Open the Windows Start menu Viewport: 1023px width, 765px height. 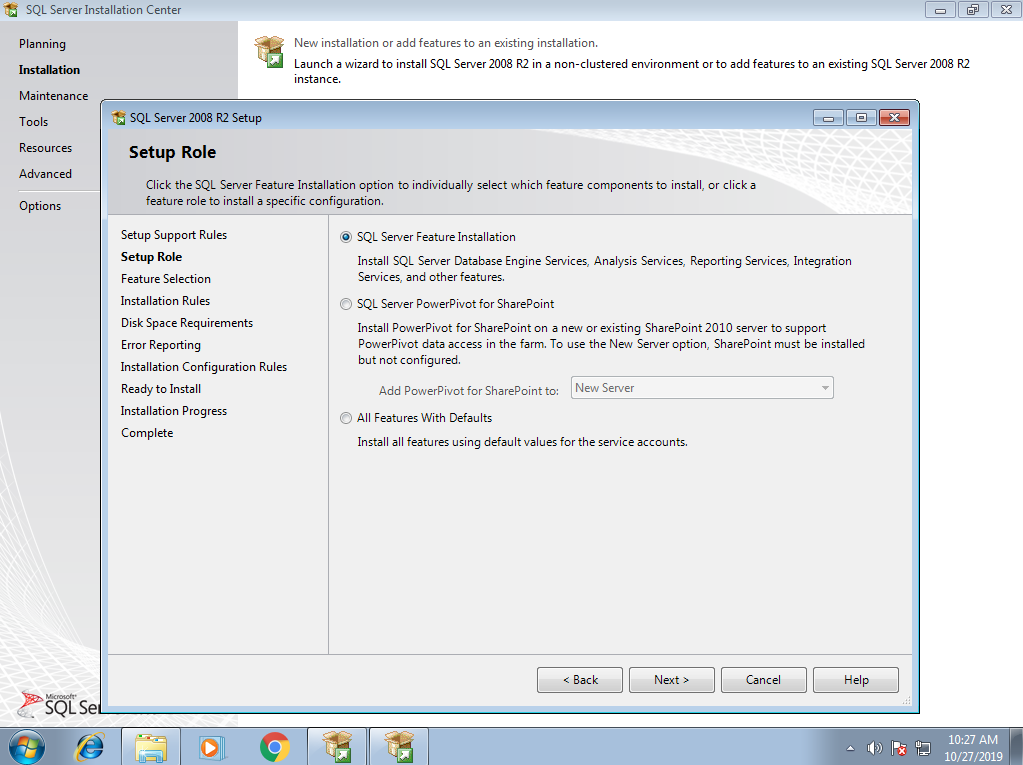click(27, 747)
